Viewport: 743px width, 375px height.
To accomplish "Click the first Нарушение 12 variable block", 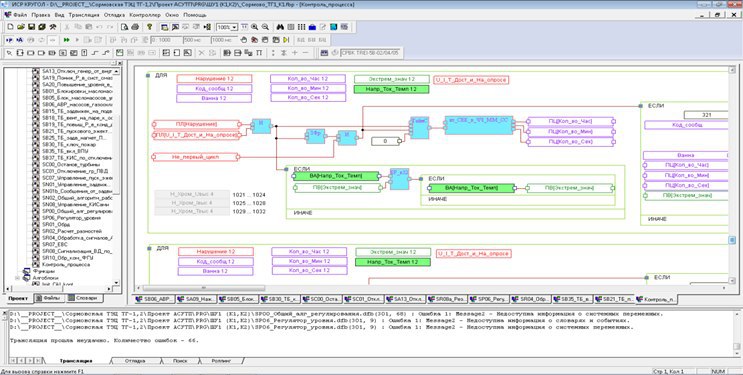I will coord(214,79).
